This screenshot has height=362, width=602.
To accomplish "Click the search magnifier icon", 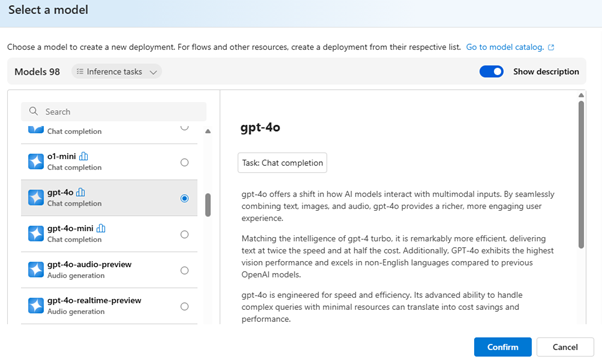I will [x=34, y=111].
